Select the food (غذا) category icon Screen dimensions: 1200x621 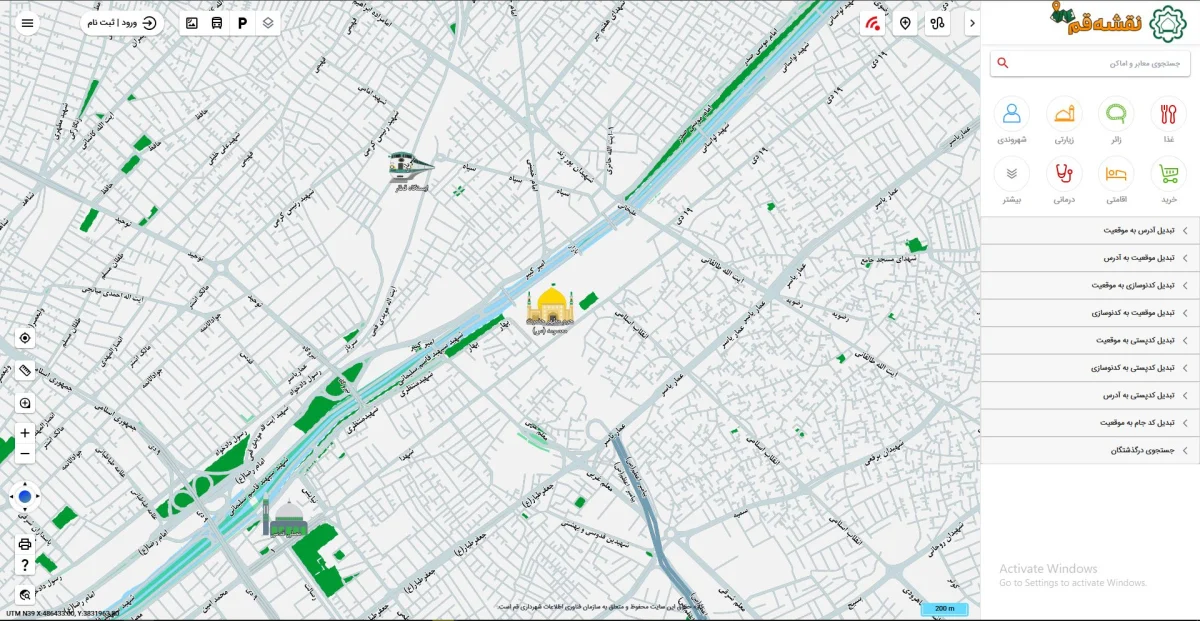click(1168, 113)
